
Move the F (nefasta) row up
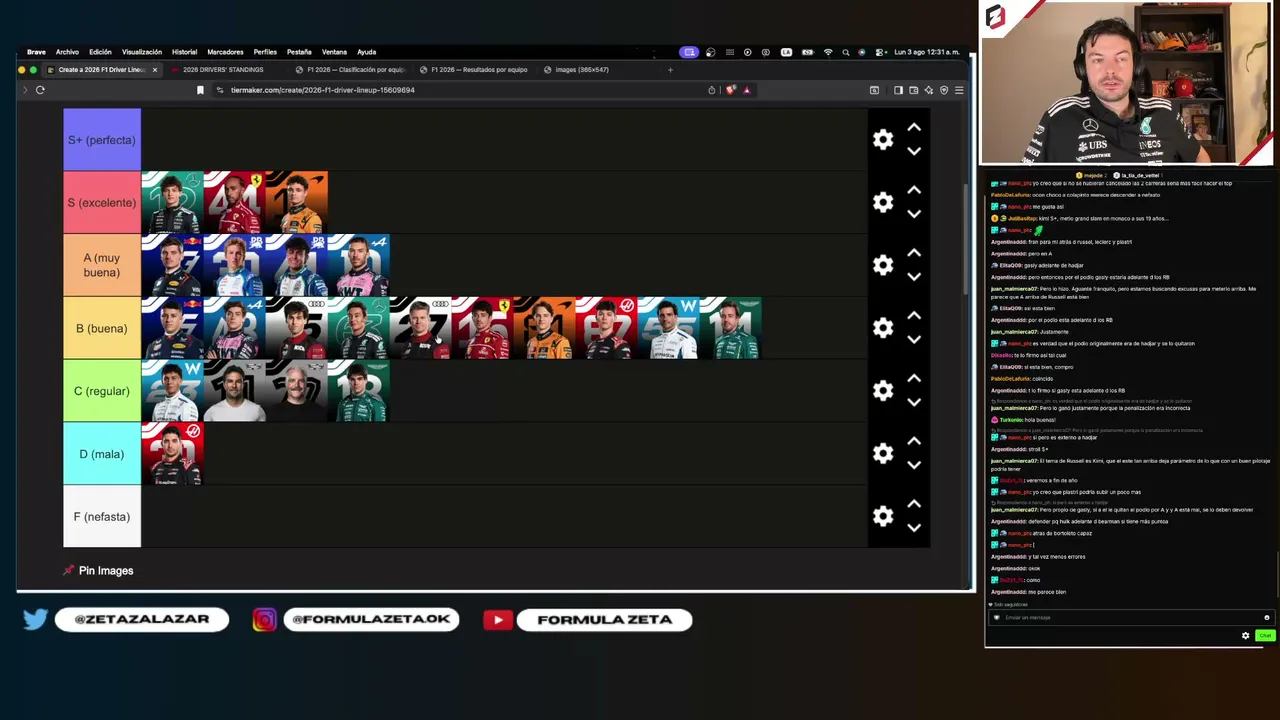pyautogui.click(x=914, y=504)
